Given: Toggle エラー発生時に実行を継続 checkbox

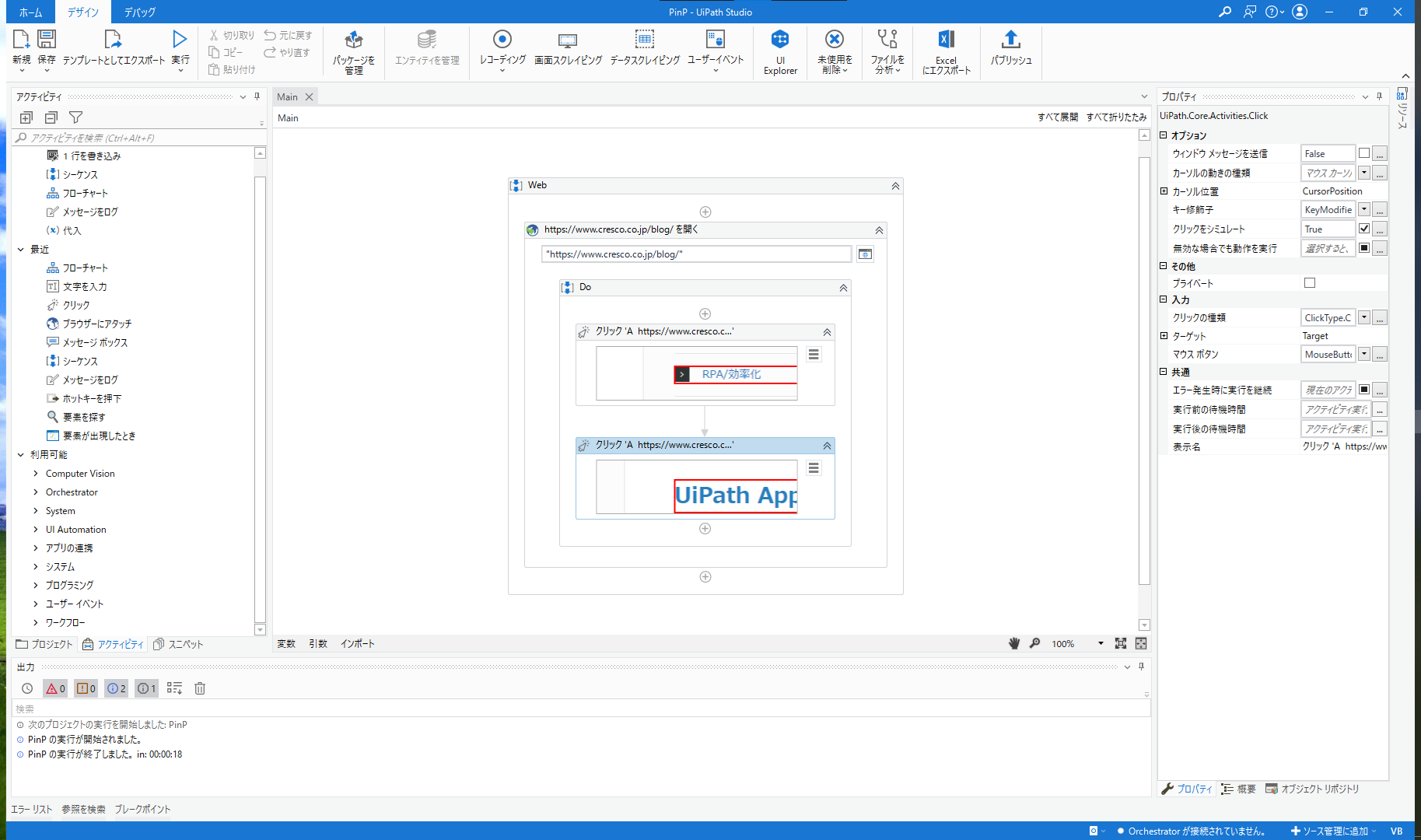Looking at the screenshot, I should 1364,390.
